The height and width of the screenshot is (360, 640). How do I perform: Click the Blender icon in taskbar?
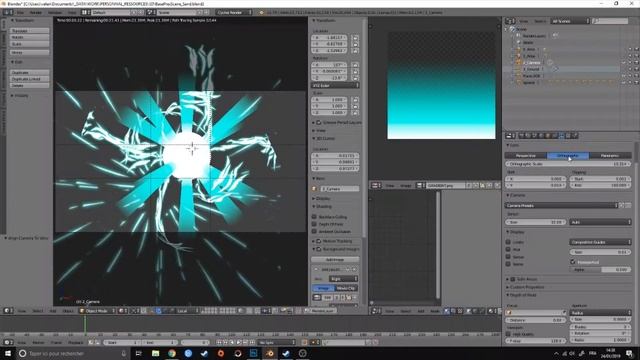270,353
